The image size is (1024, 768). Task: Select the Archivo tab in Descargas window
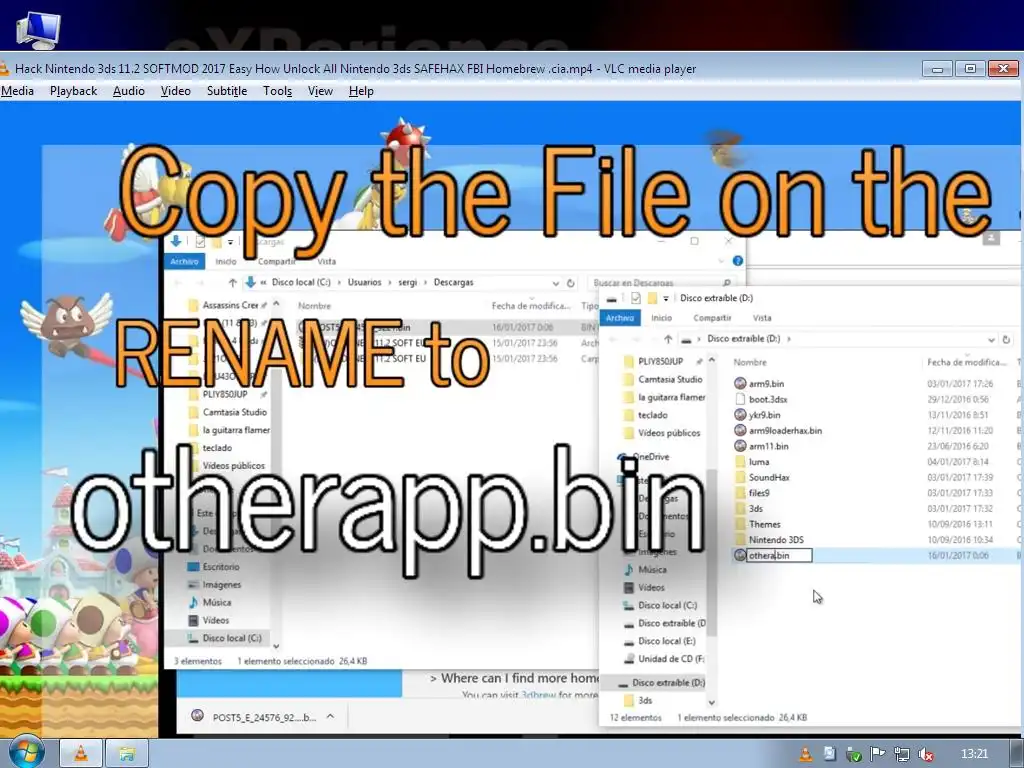pyautogui.click(x=184, y=261)
